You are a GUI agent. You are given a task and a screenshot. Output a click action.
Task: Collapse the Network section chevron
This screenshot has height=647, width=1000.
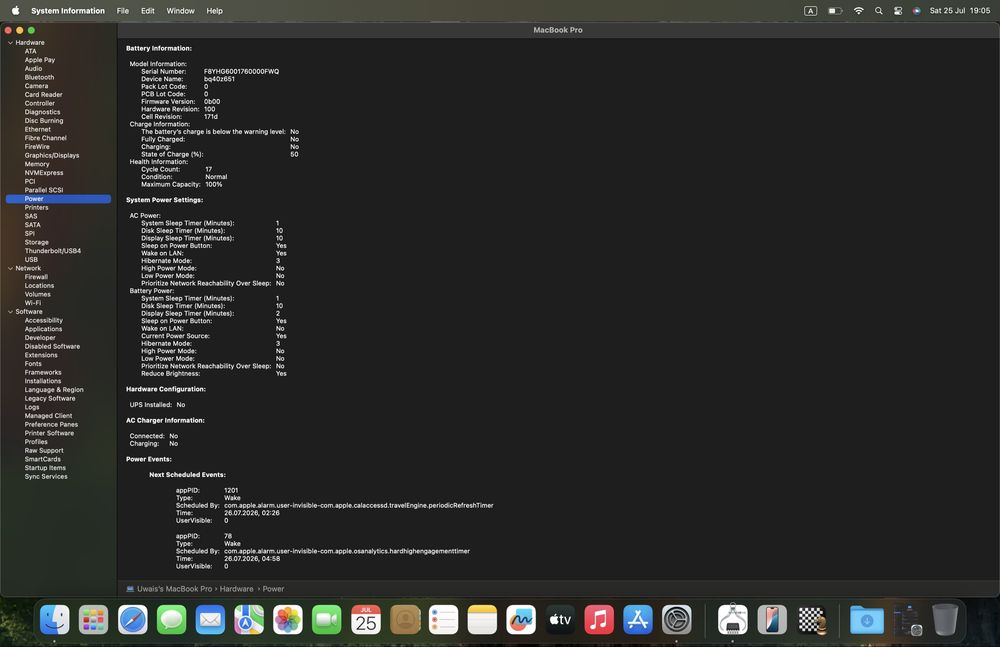click(10, 269)
